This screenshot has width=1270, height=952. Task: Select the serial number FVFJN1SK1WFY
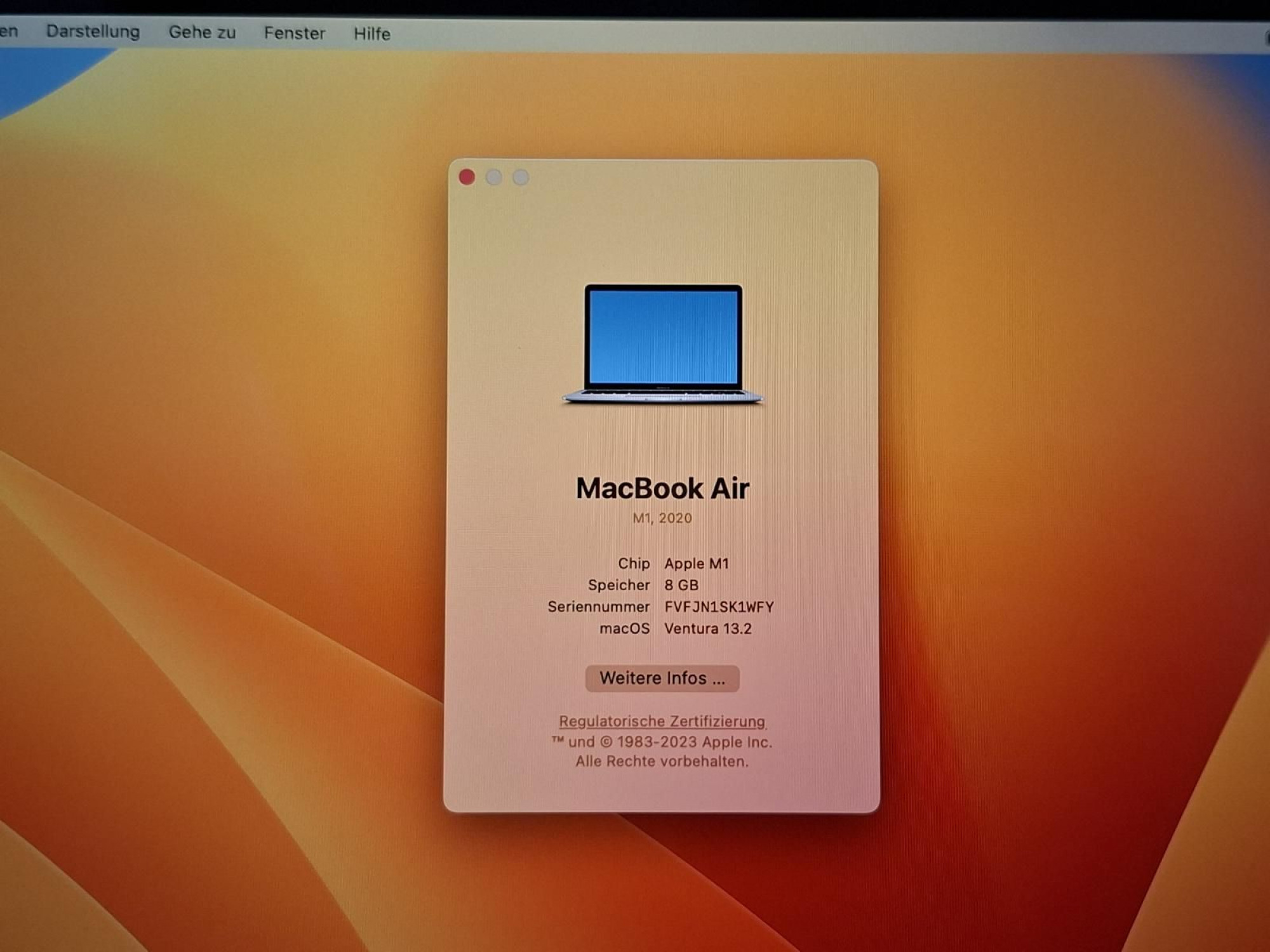(719, 607)
